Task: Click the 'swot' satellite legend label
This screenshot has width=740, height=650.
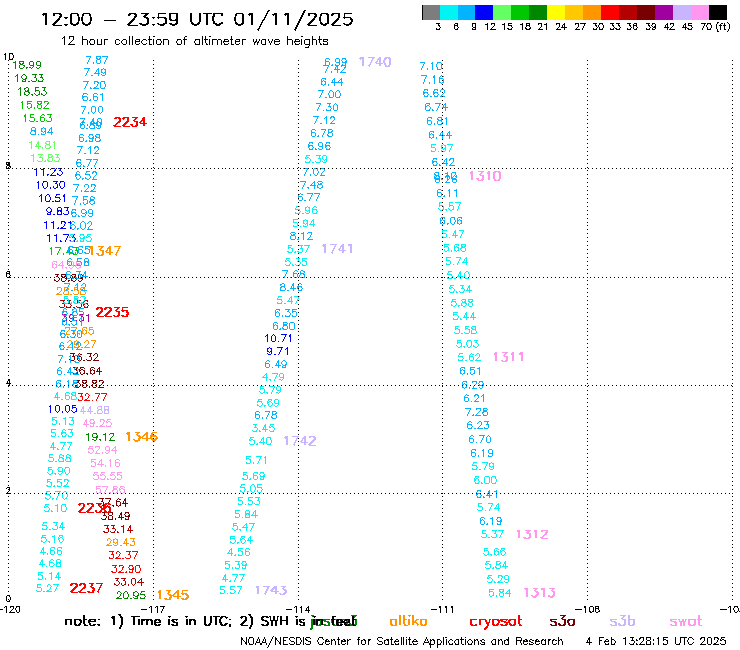Action: [685, 621]
